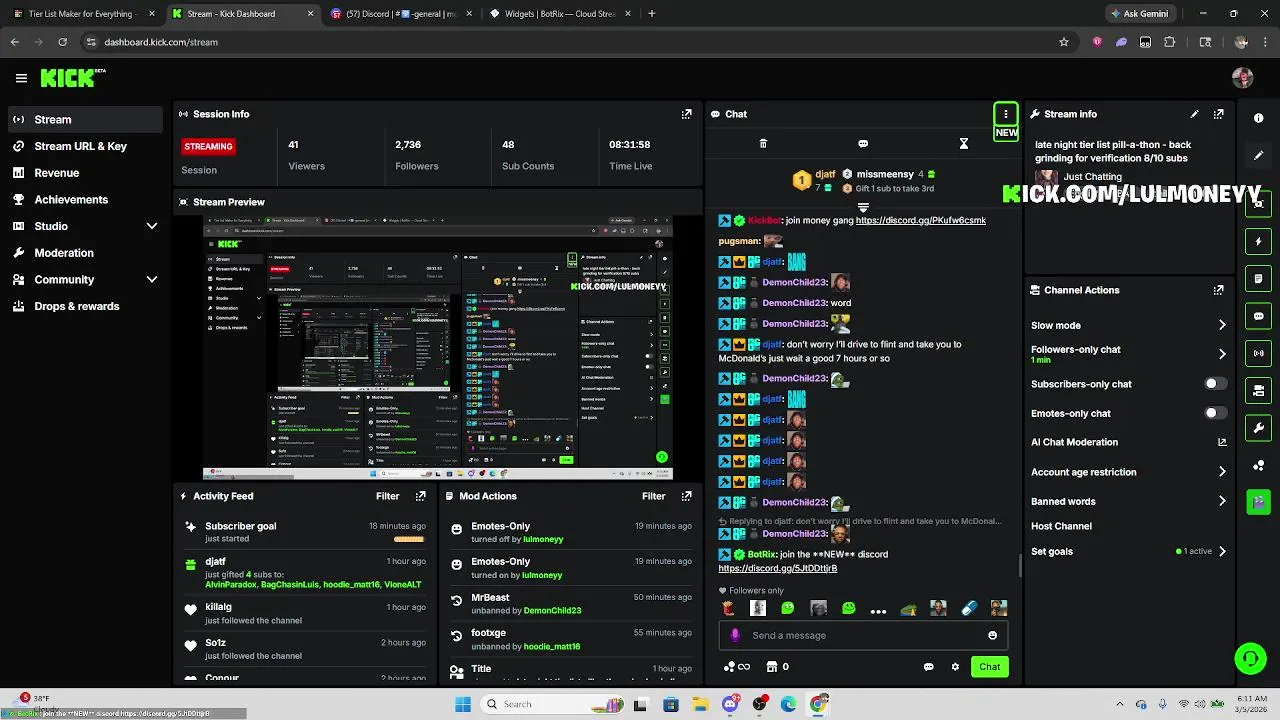Click the info icon in right sidebar
The image size is (1280, 720).
tap(1258, 118)
